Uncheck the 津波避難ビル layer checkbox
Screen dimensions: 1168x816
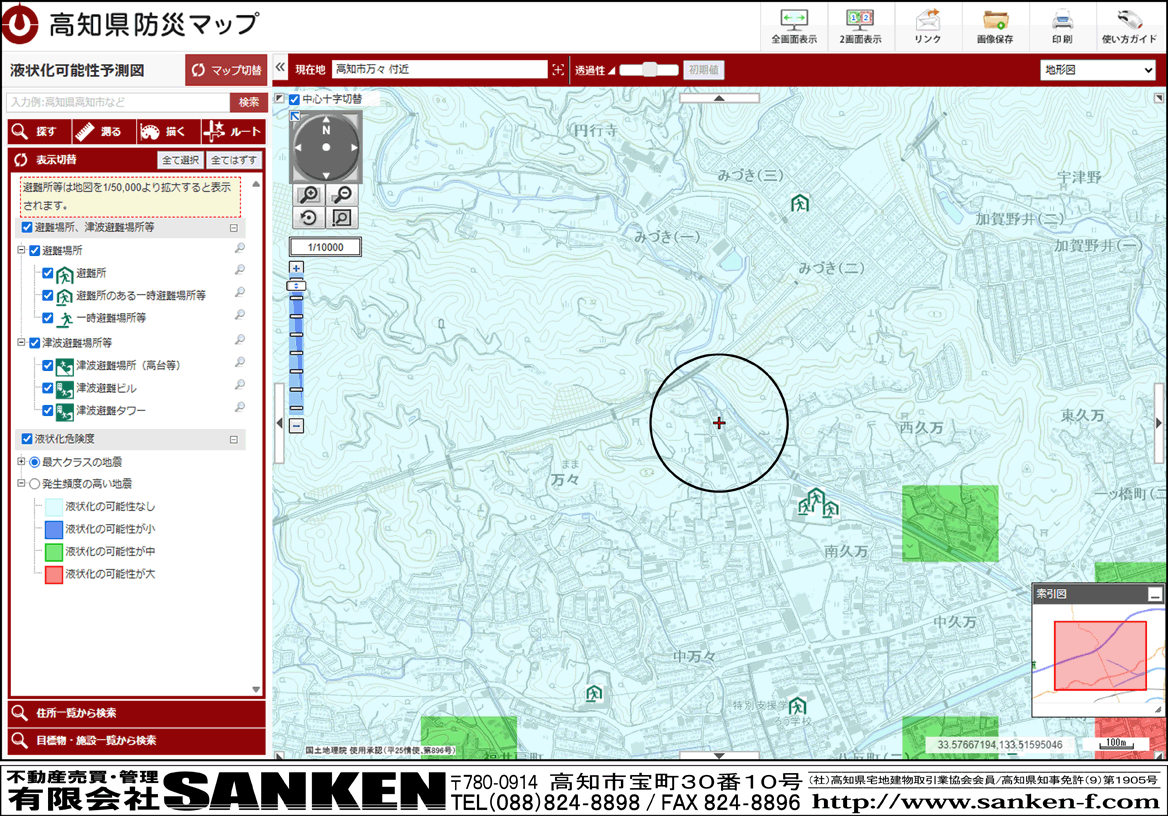tap(48, 388)
